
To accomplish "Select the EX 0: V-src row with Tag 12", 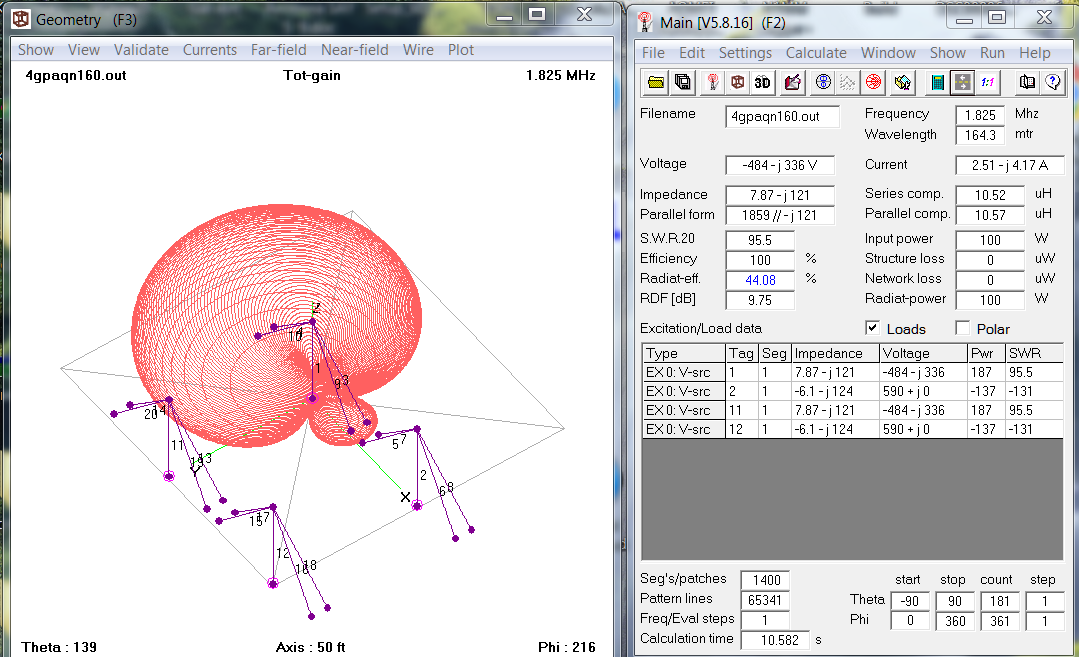I will (x=853, y=429).
